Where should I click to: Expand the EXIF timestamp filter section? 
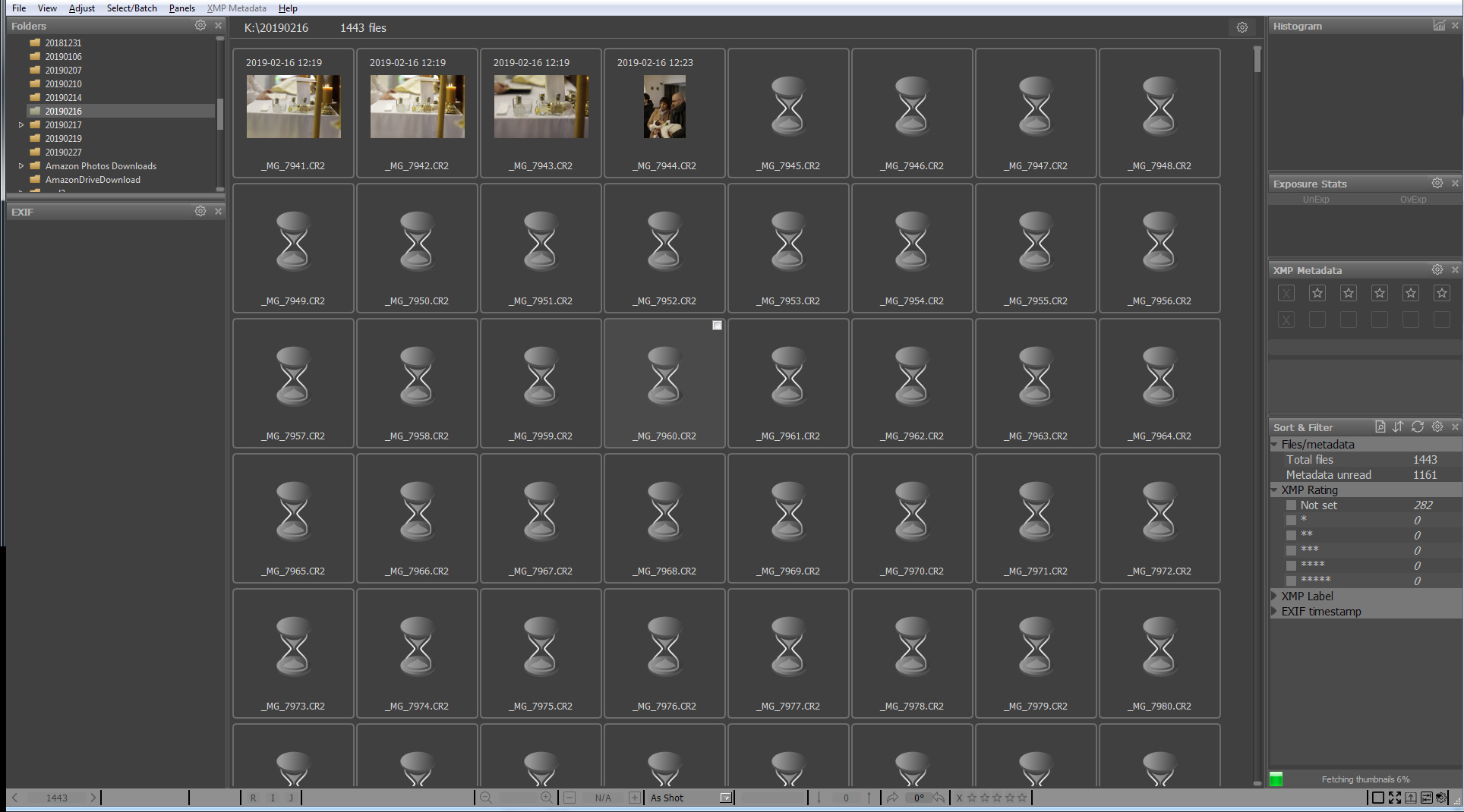(x=1275, y=612)
